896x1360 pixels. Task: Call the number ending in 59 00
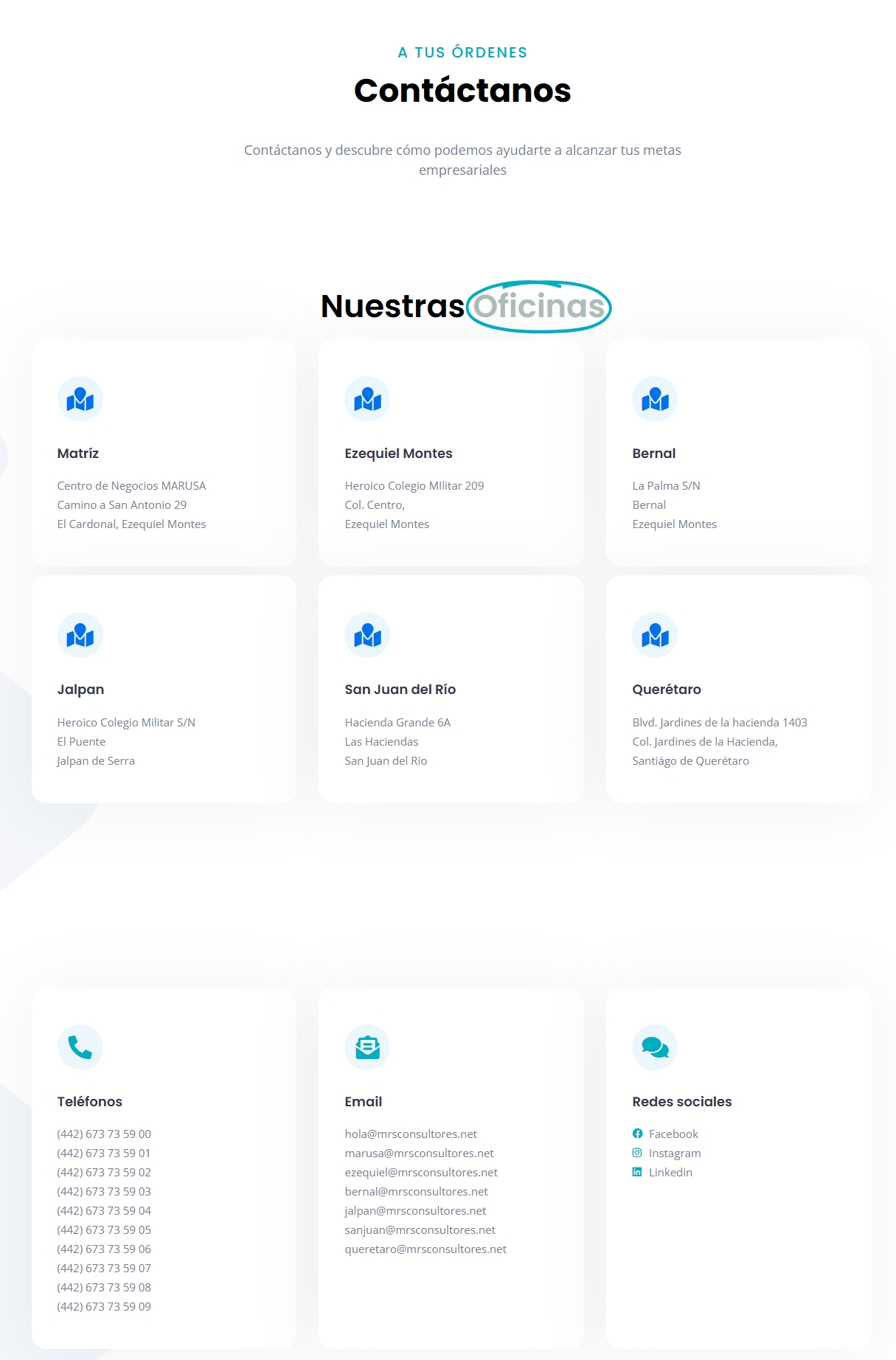[x=104, y=1134]
